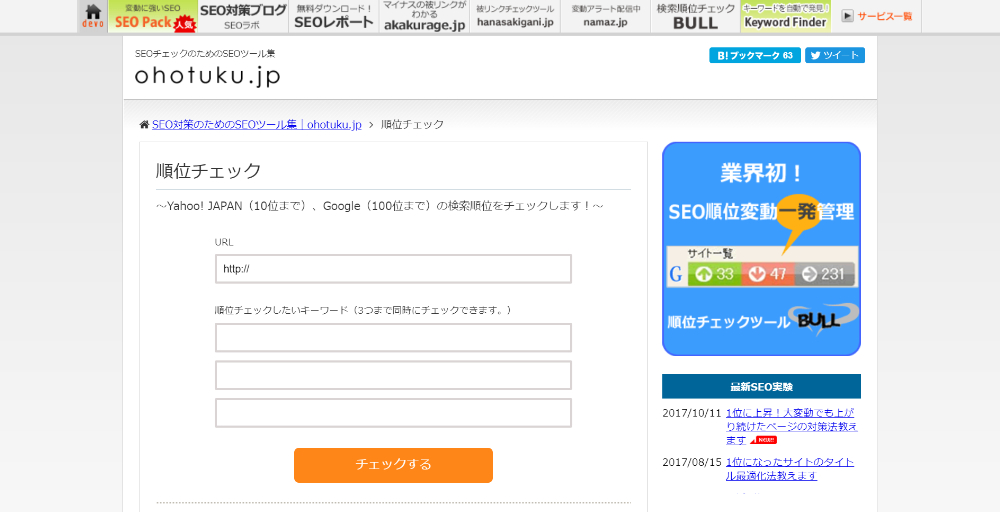Open hanasakigani.jp backlink check tool

pyautogui.click(x=515, y=16)
